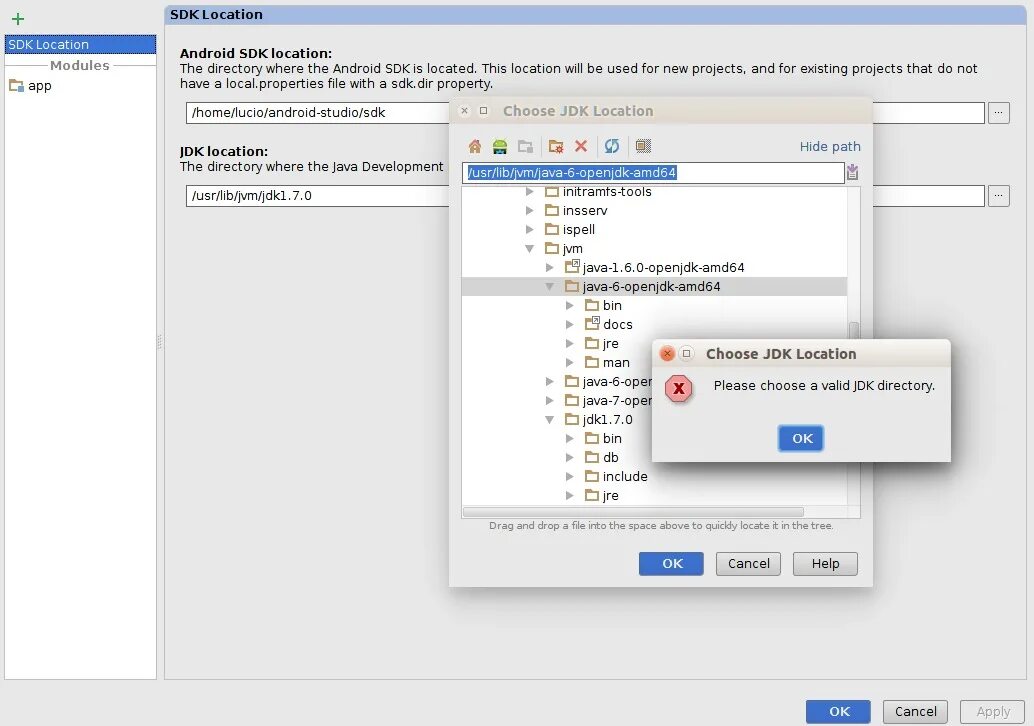The height and width of the screenshot is (726, 1034).
Task: Click the path field with /usr/lib/jvm/java-6-openjdk-amd64
Action: click(653, 173)
